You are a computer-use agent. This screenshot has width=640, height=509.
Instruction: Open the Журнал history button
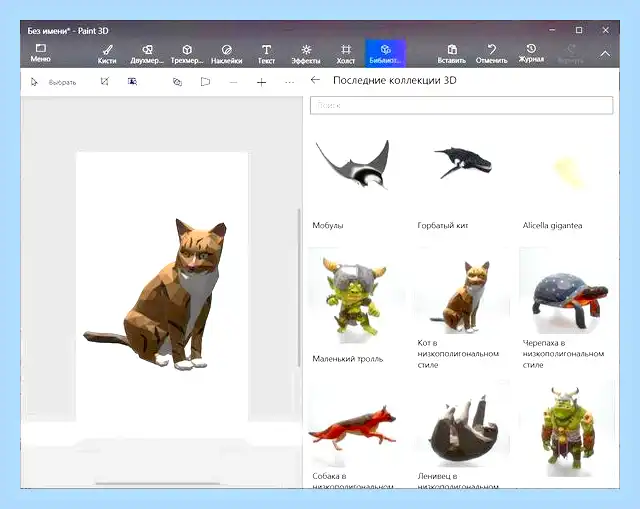point(531,53)
